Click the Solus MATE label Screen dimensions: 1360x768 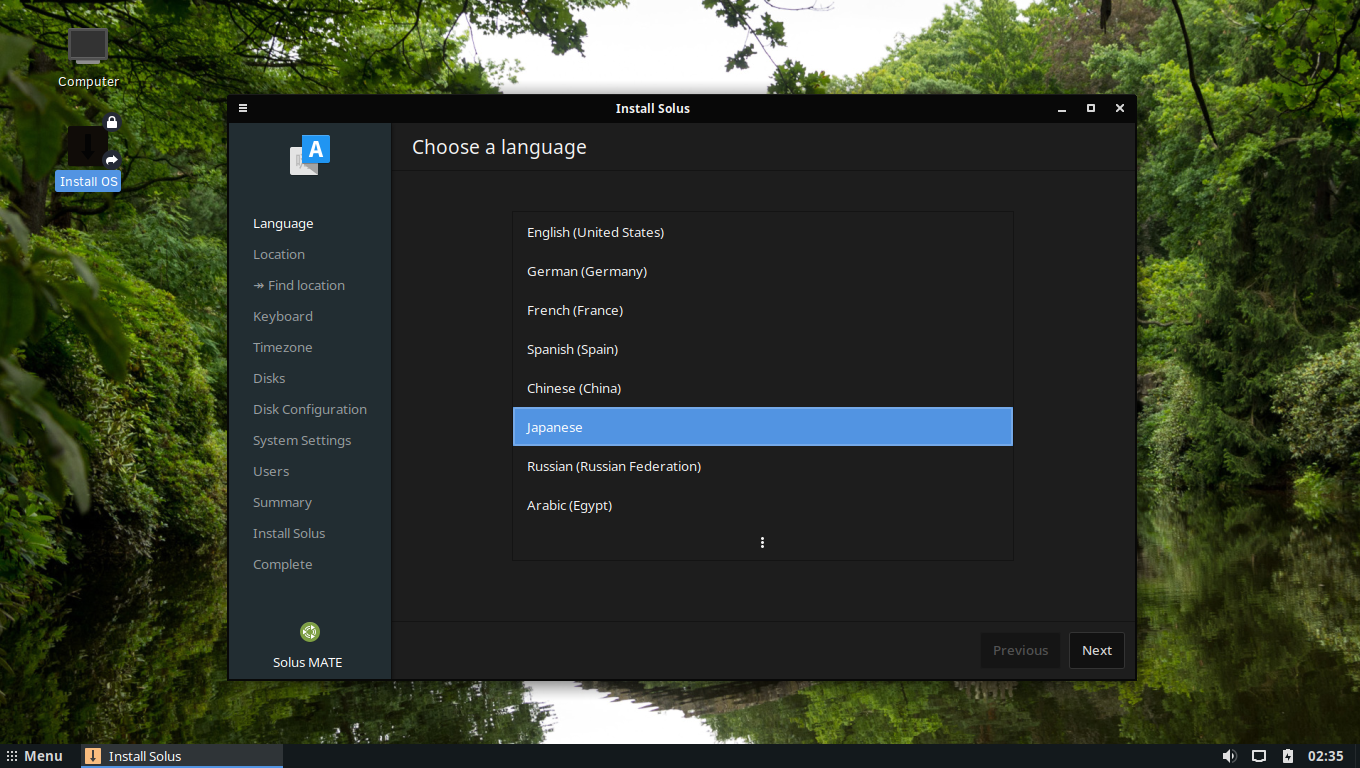tap(308, 663)
